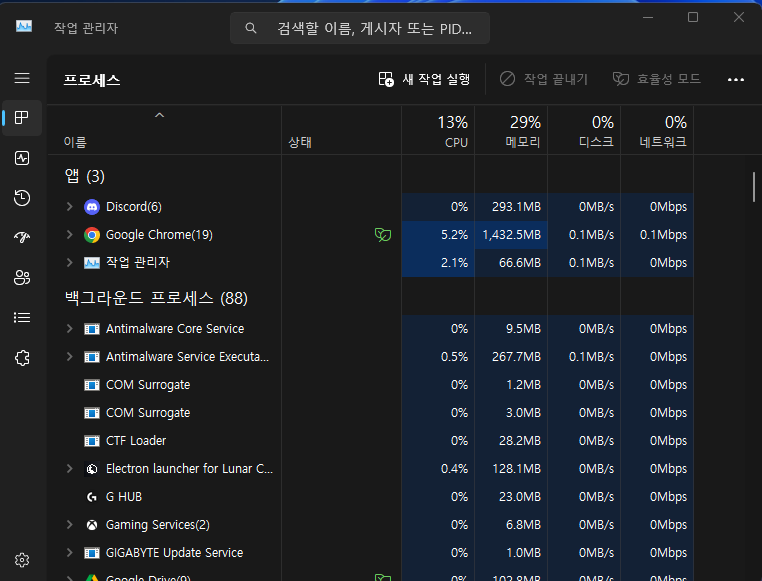Select the G HUB process name
Screen dimensions: 762x581
point(123,496)
